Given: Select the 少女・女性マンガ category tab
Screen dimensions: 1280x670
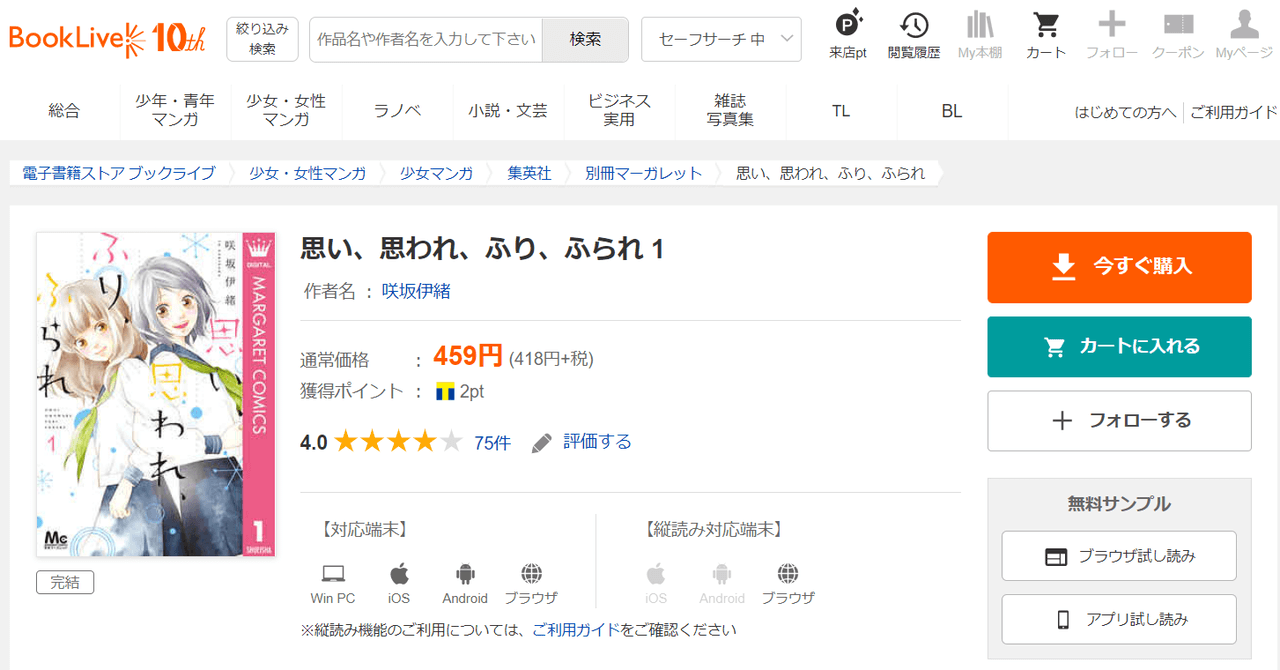Looking at the screenshot, I should point(286,111).
